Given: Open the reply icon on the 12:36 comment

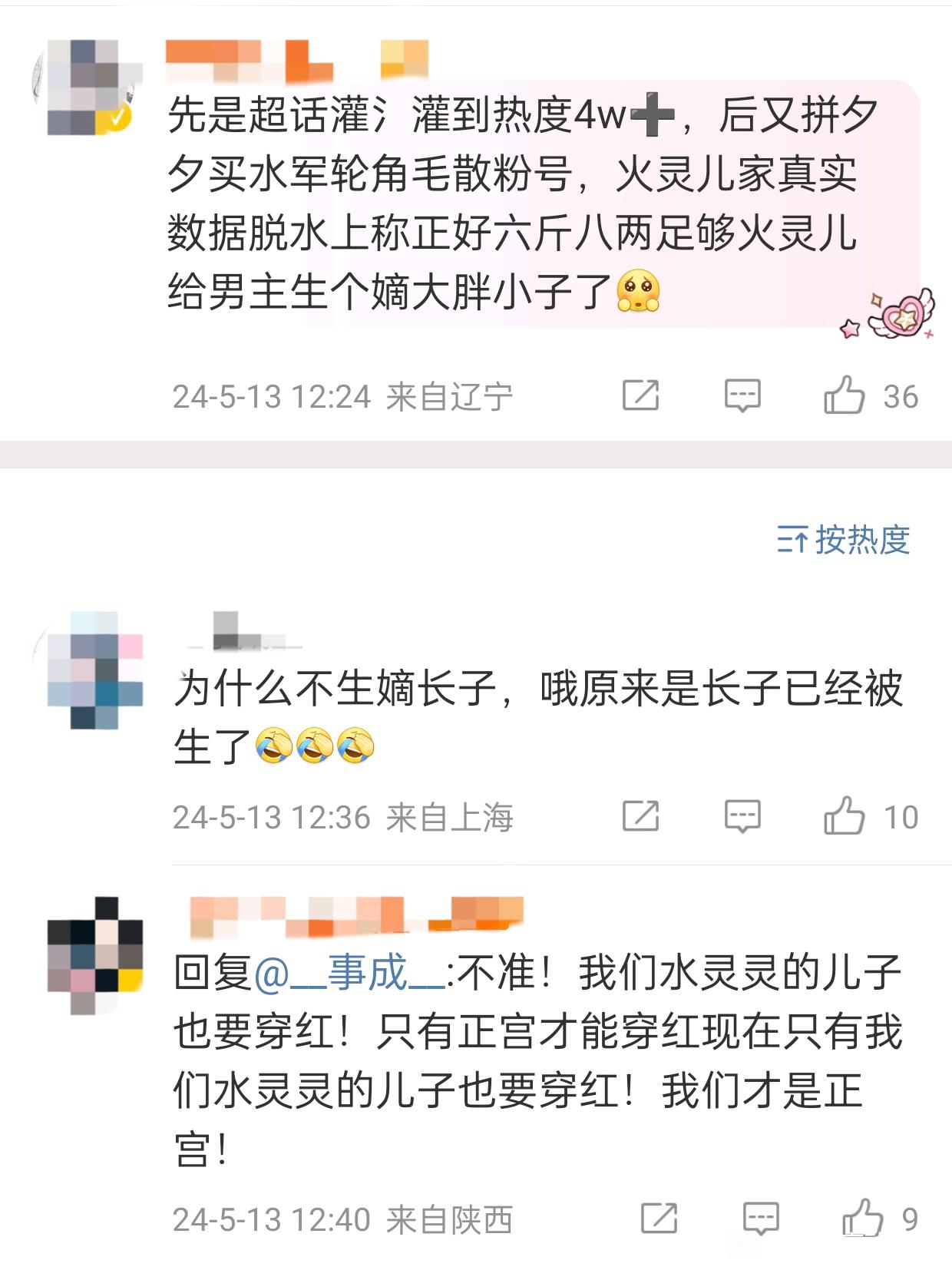Looking at the screenshot, I should click(x=742, y=816).
